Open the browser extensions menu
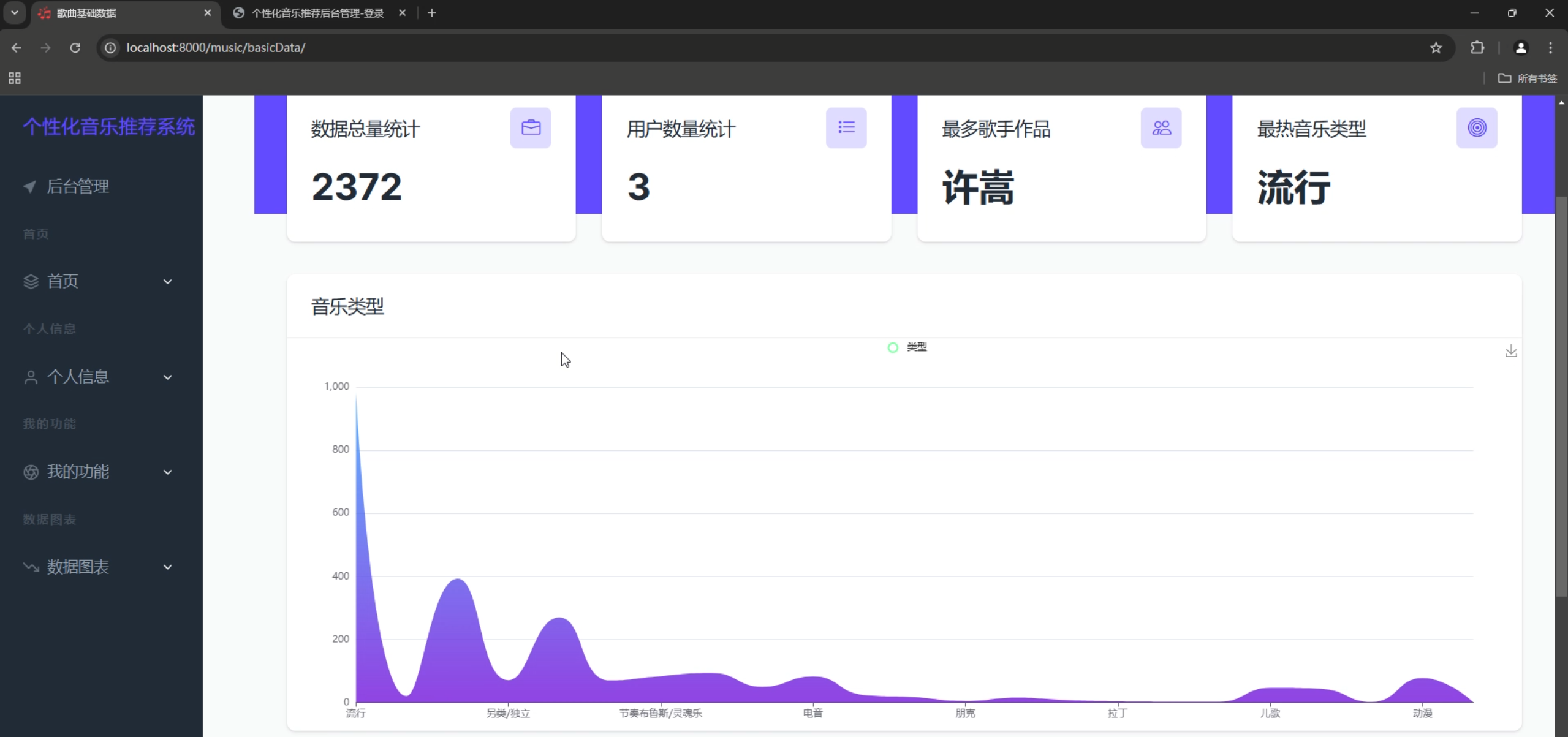1568x737 pixels. (x=1477, y=48)
